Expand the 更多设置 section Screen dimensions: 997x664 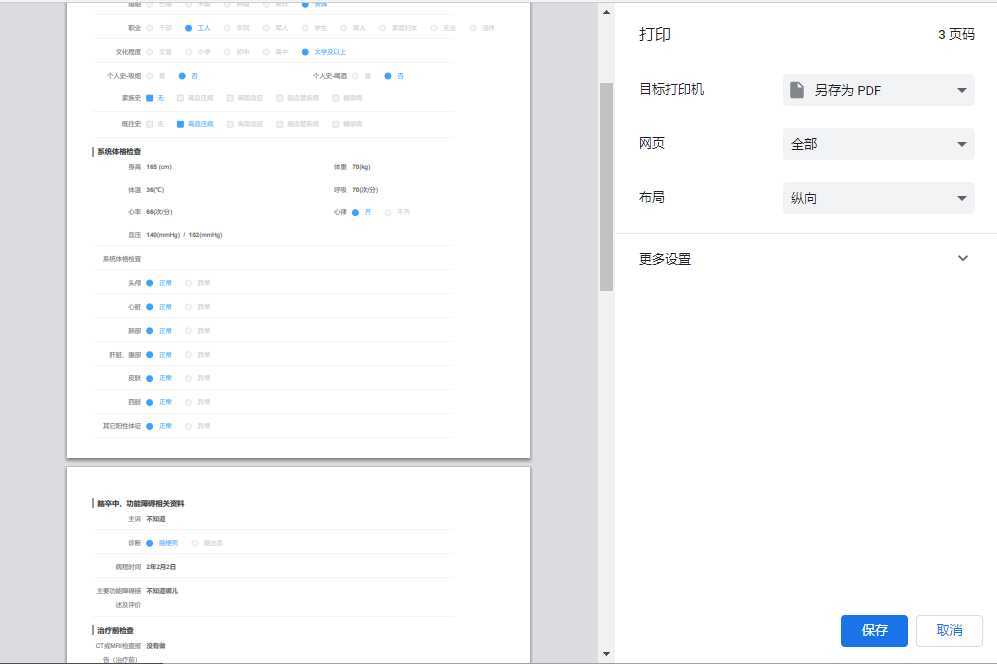point(805,259)
